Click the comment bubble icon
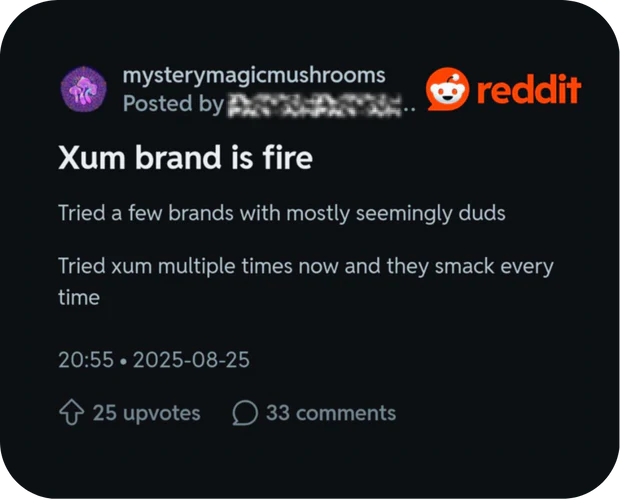620x500 pixels. point(245,413)
